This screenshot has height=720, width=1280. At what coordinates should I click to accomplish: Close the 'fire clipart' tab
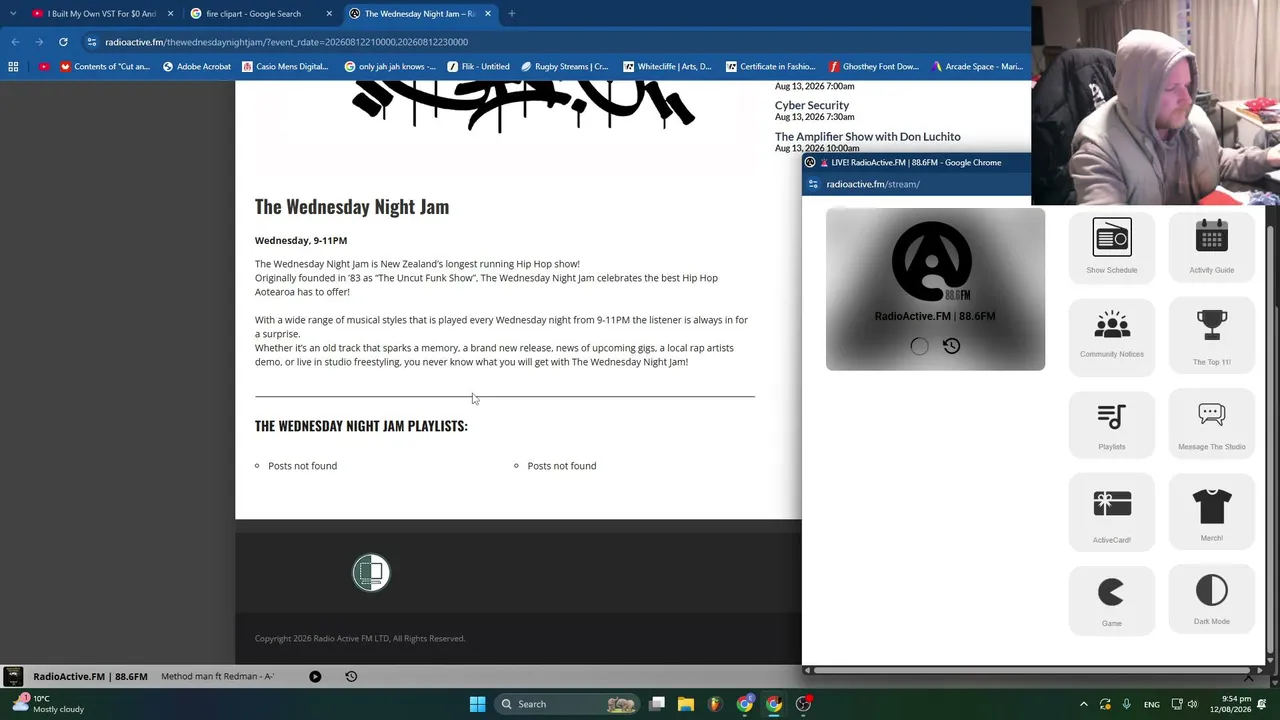[329, 14]
